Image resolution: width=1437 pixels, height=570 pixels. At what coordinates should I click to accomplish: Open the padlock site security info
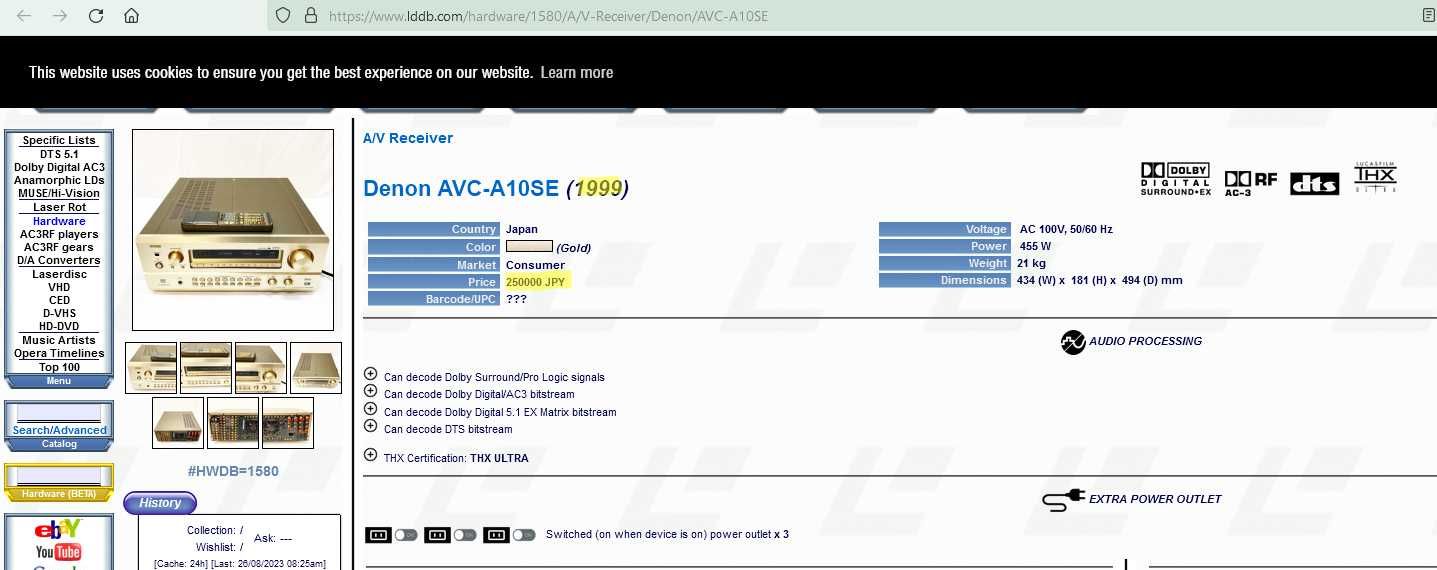[x=310, y=16]
